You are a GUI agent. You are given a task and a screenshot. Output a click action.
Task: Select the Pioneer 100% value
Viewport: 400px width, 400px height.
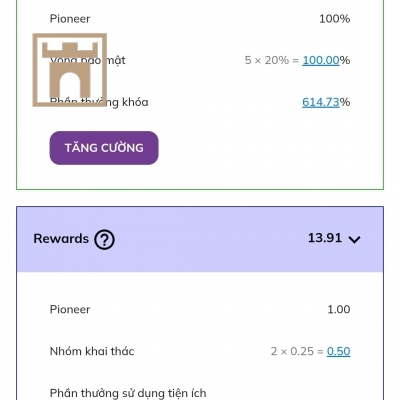click(x=335, y=19)
